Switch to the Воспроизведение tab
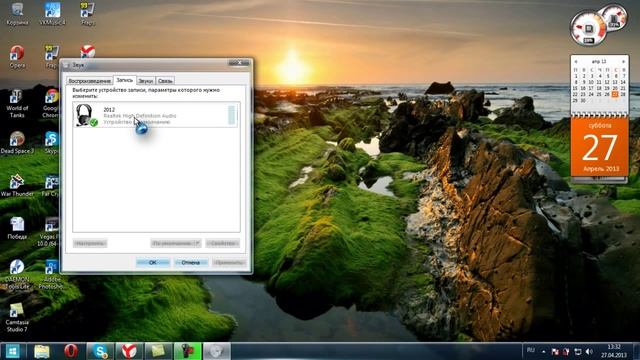The image size is (640, 360). click(x=90, y=81)
